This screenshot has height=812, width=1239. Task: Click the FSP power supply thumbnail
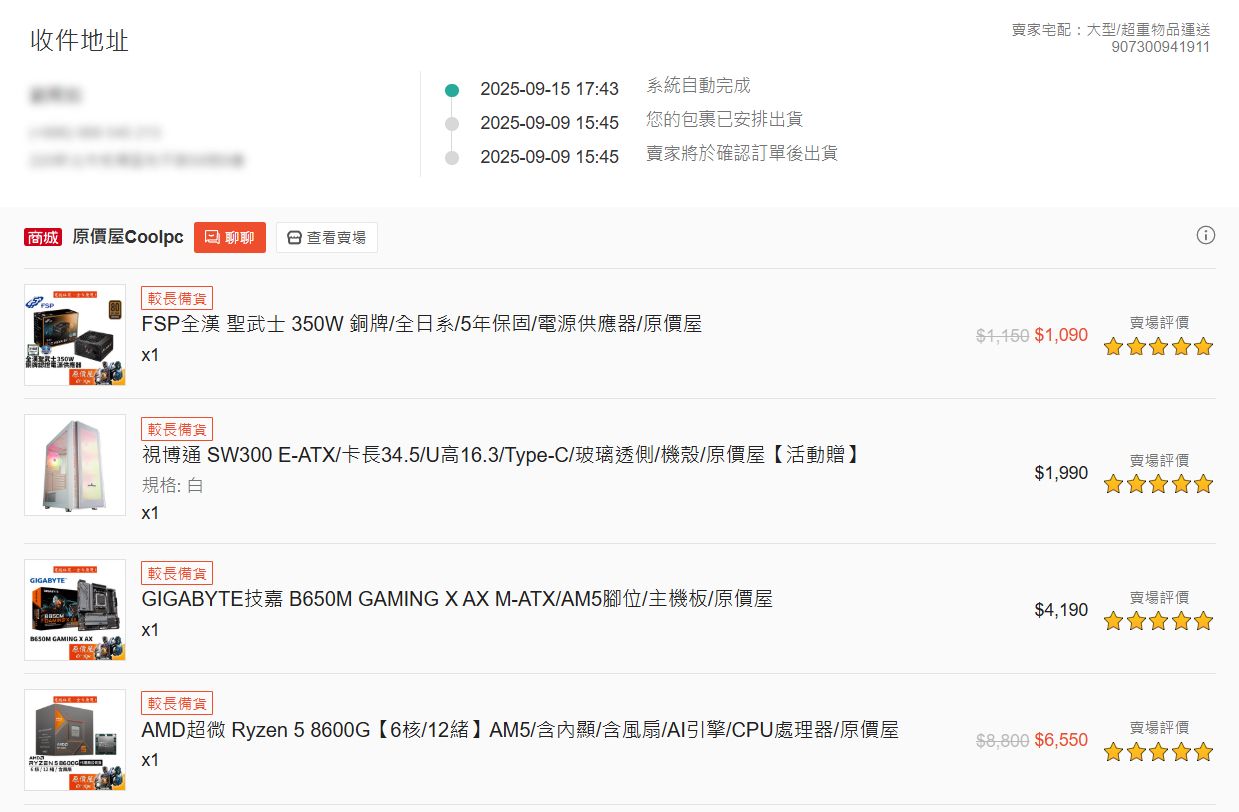75,335
